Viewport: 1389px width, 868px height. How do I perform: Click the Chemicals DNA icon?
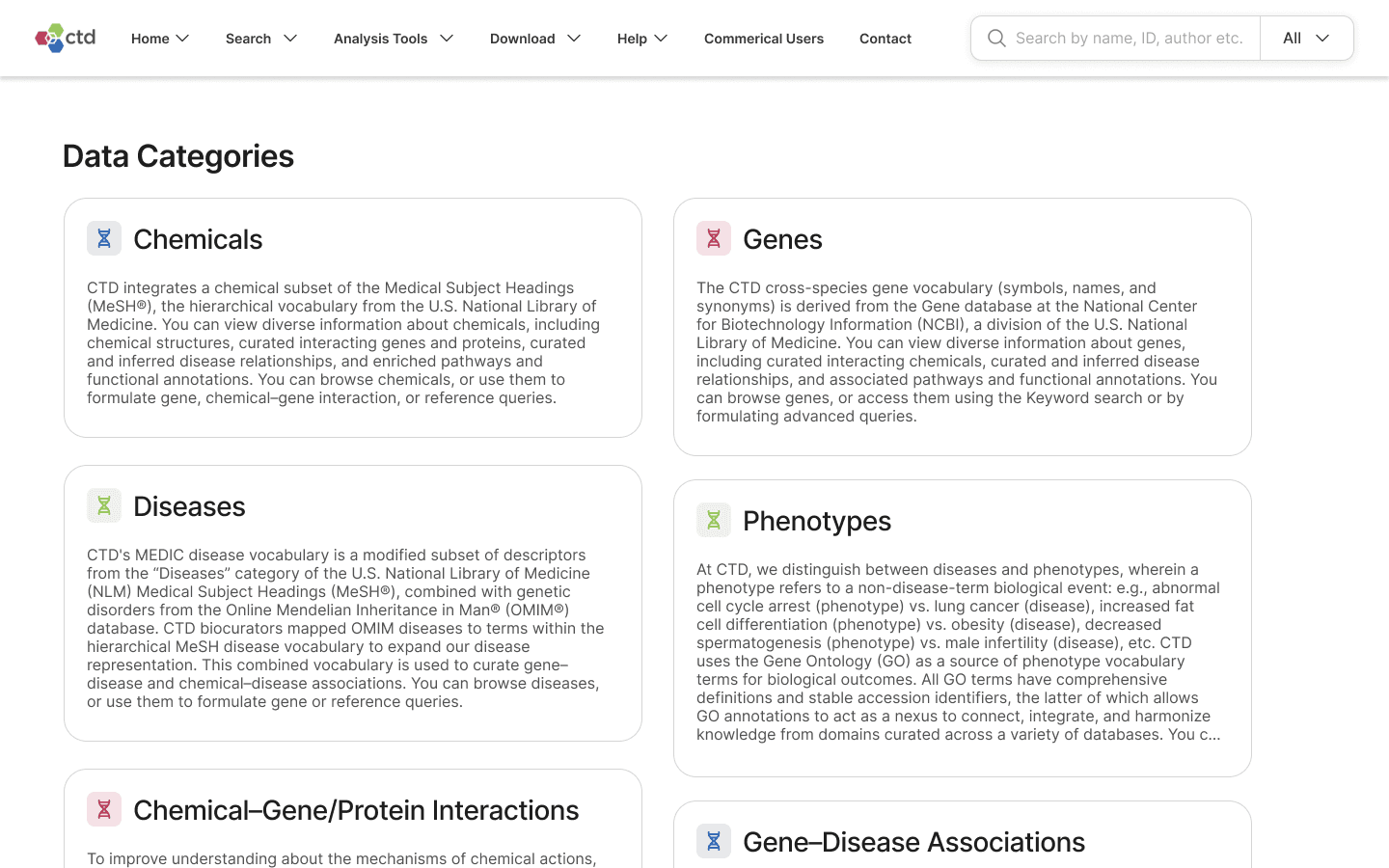pyautogui.click(x=104, y=238)
